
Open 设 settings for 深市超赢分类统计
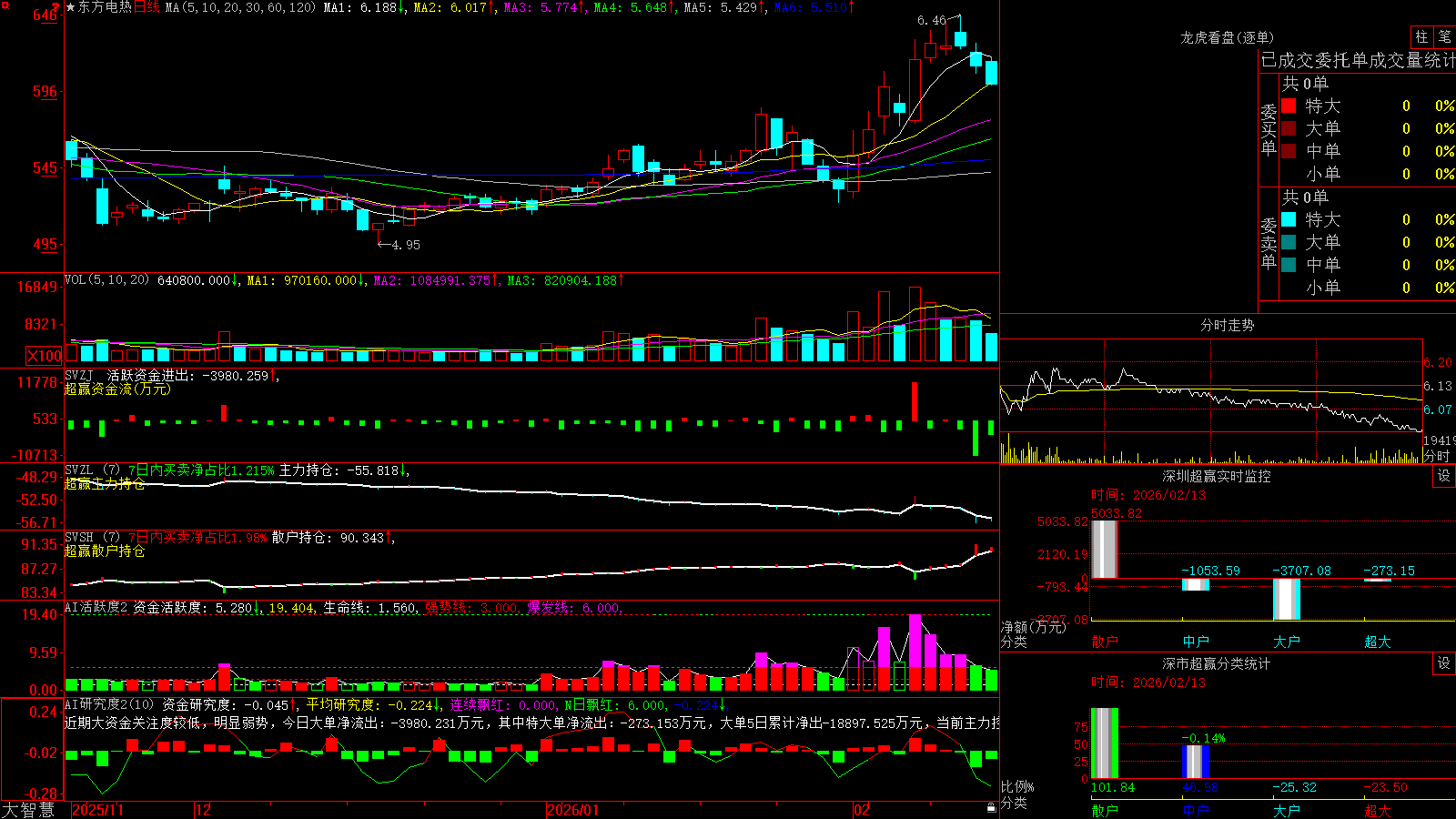[1444, 663]
